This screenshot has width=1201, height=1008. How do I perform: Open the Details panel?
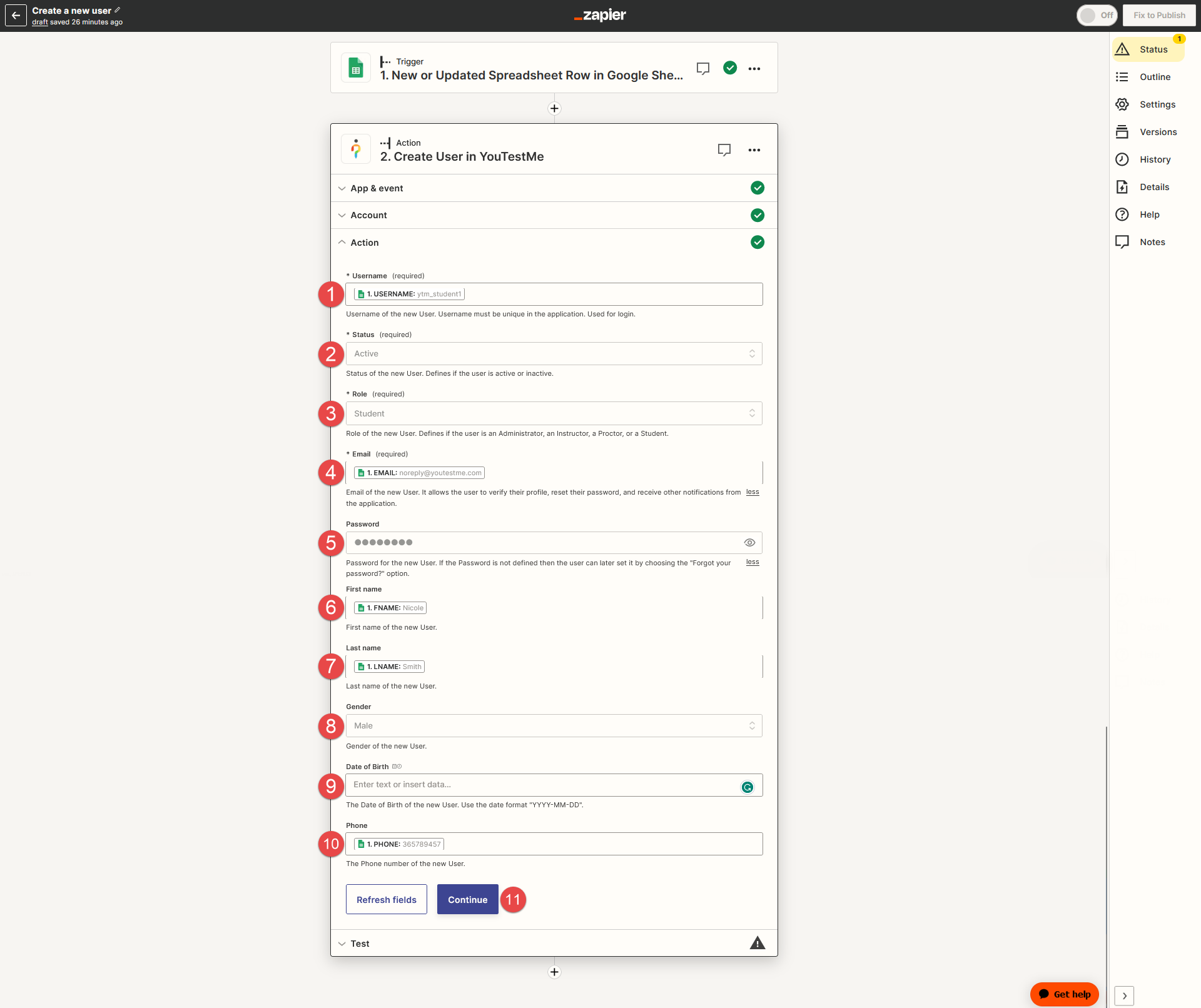(x=1154, y=187)
